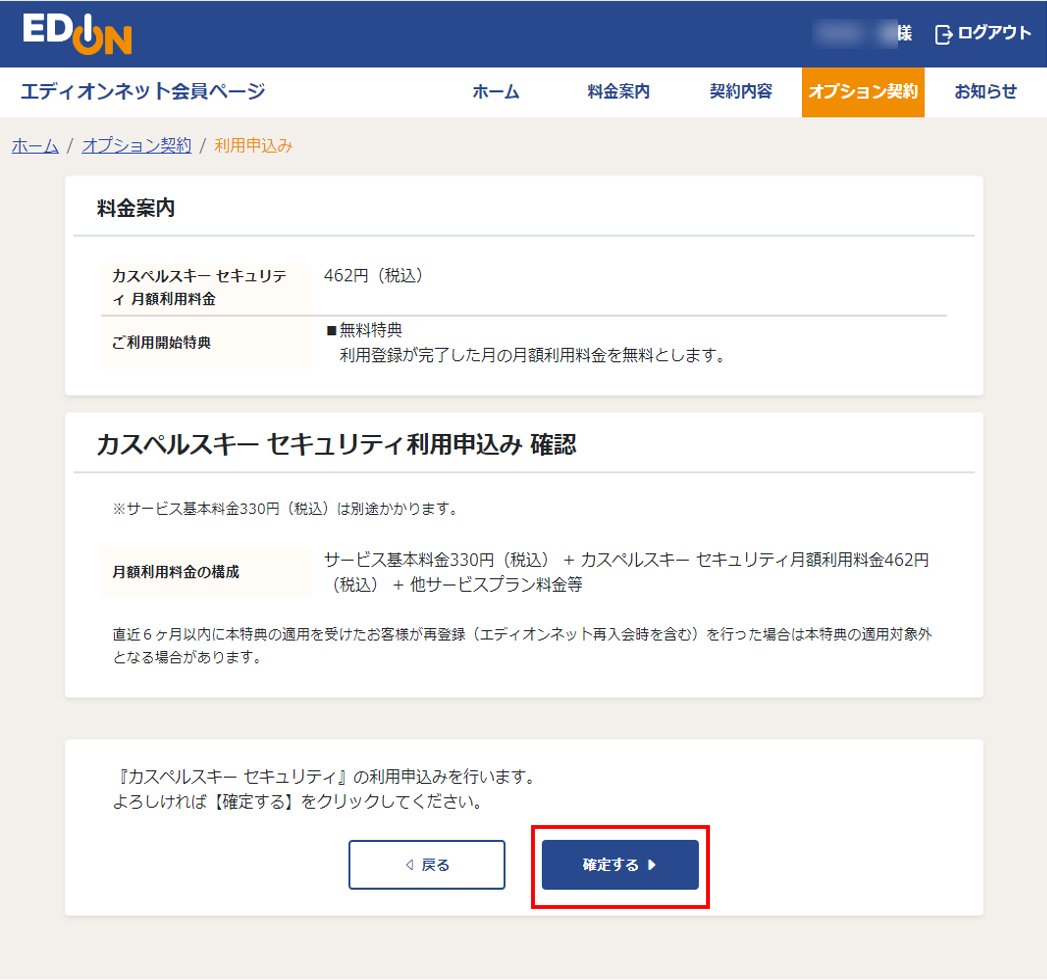1047x980 pixels.
Task: Click the back arrow icon on the 戻る button
Action: [406, 864]
